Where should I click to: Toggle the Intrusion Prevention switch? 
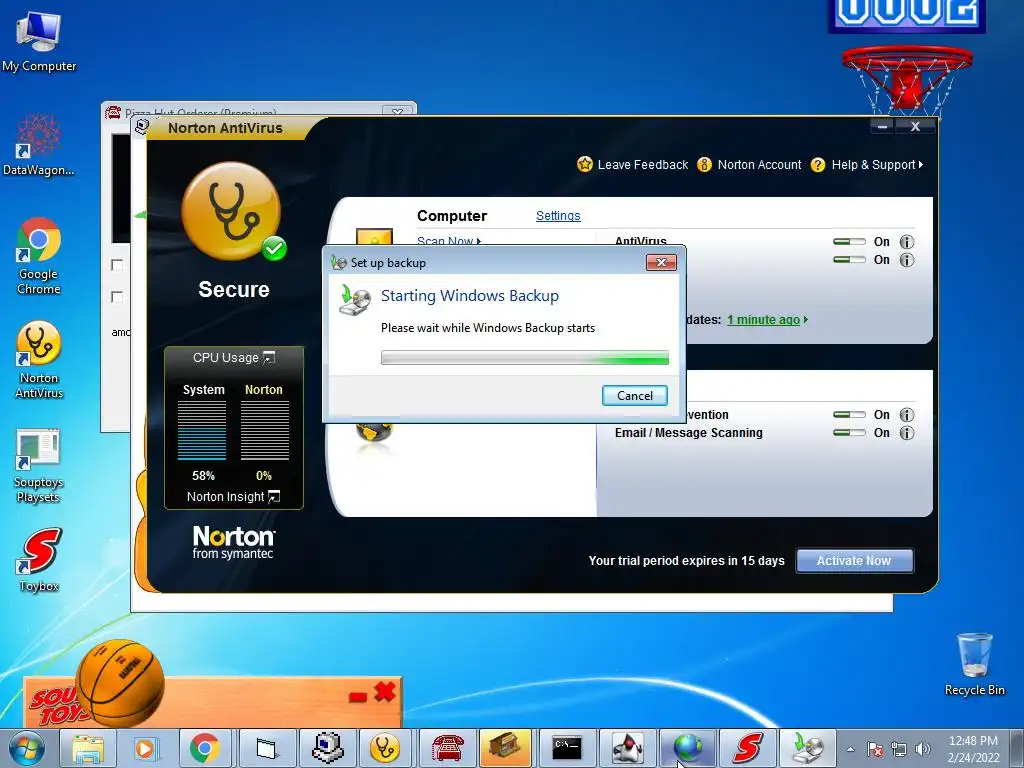[x=849, y=415]
